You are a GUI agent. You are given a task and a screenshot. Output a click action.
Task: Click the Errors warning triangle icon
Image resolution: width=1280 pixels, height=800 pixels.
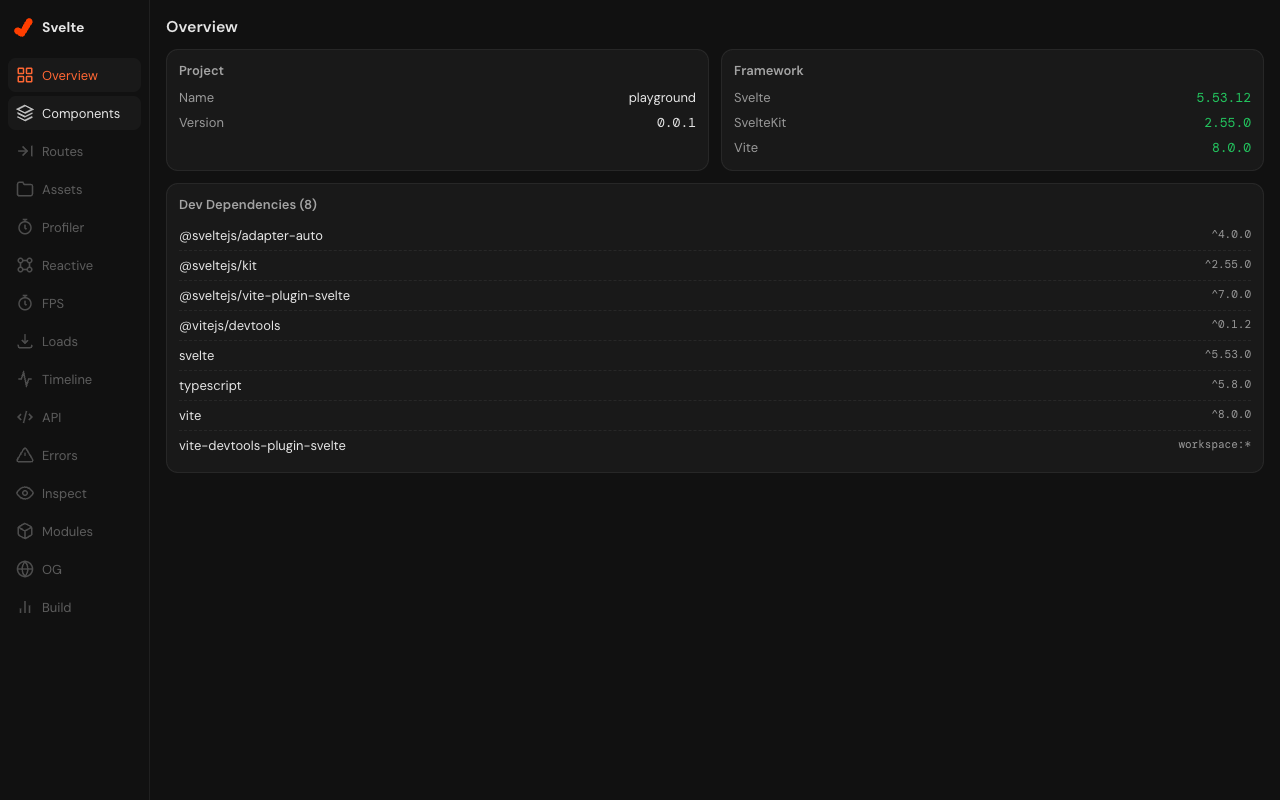[x=25, y=455]
